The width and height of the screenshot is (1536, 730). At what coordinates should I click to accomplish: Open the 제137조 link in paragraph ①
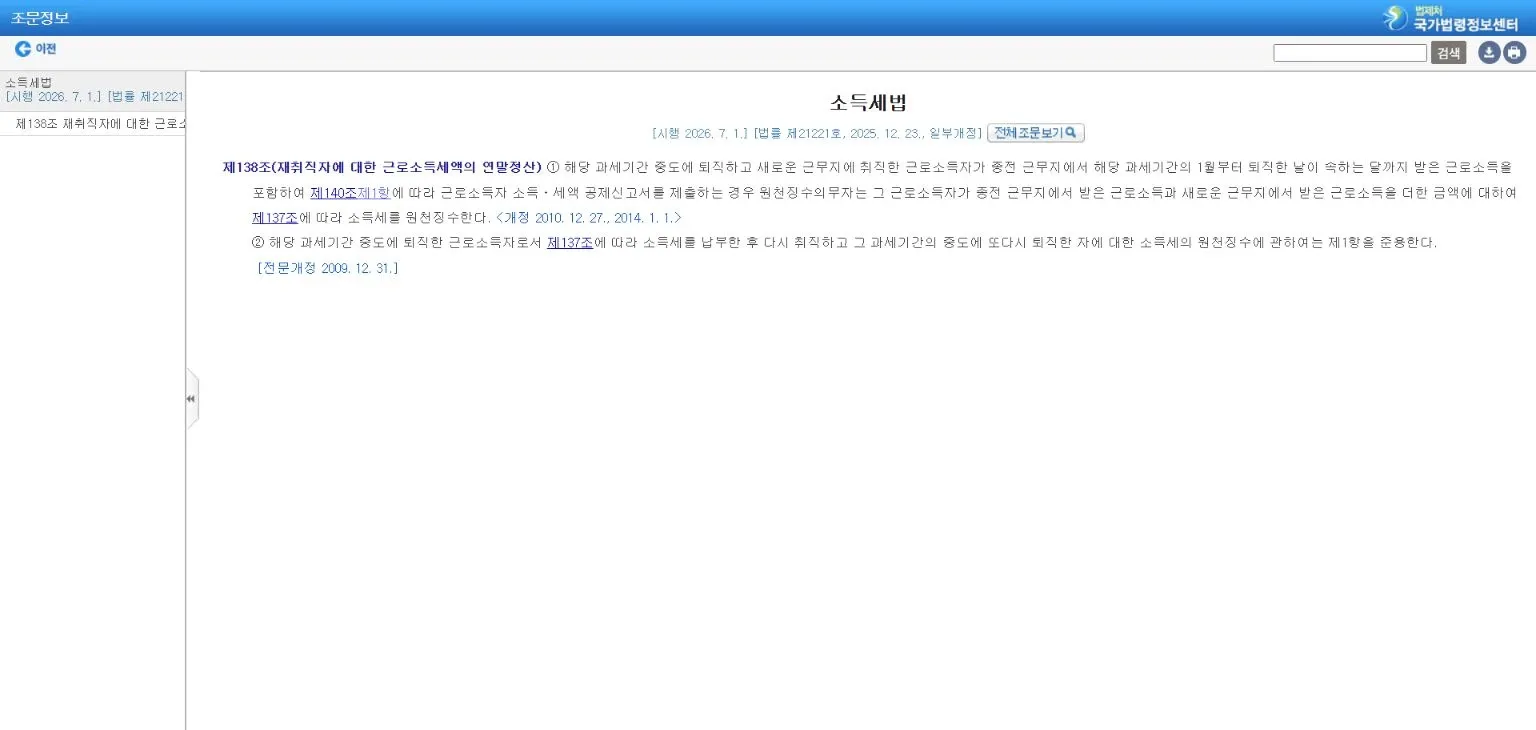tap(275, 217)
